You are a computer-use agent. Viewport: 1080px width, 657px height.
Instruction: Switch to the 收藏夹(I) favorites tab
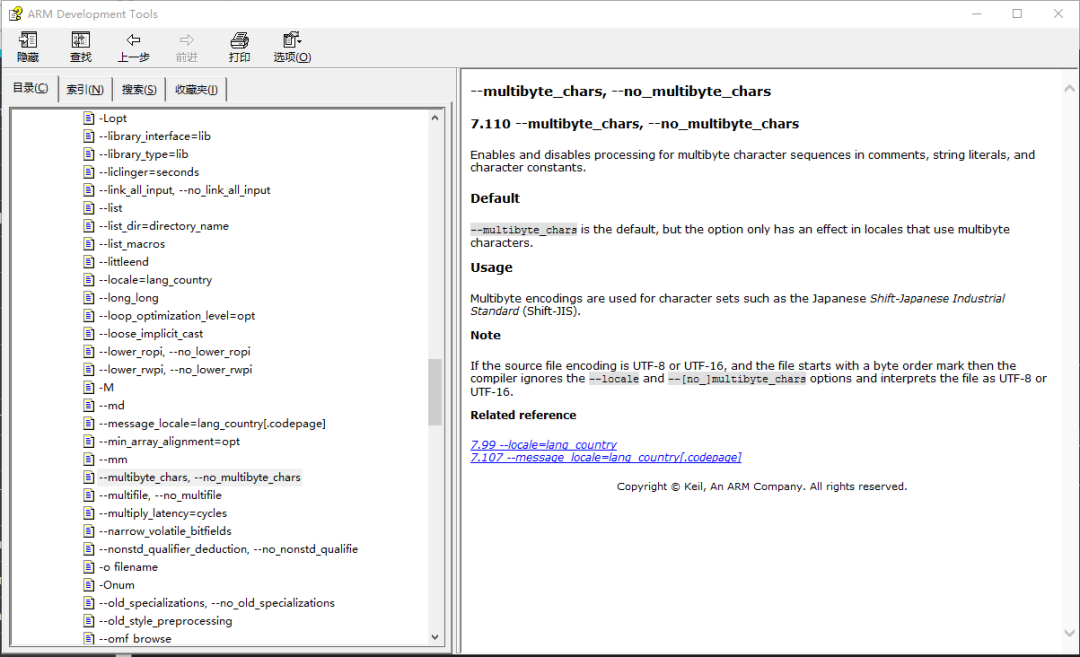tap(196, 90)
